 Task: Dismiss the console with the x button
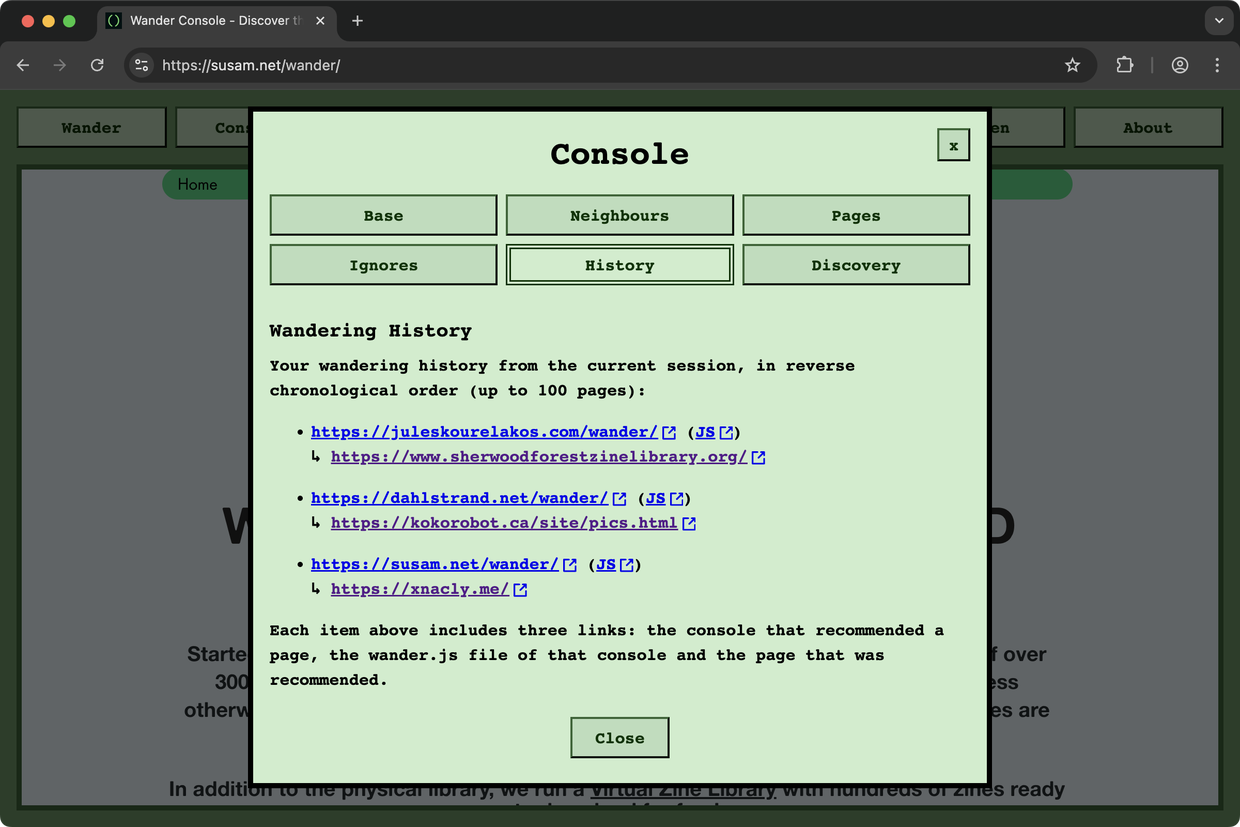(x=953, y=145)
